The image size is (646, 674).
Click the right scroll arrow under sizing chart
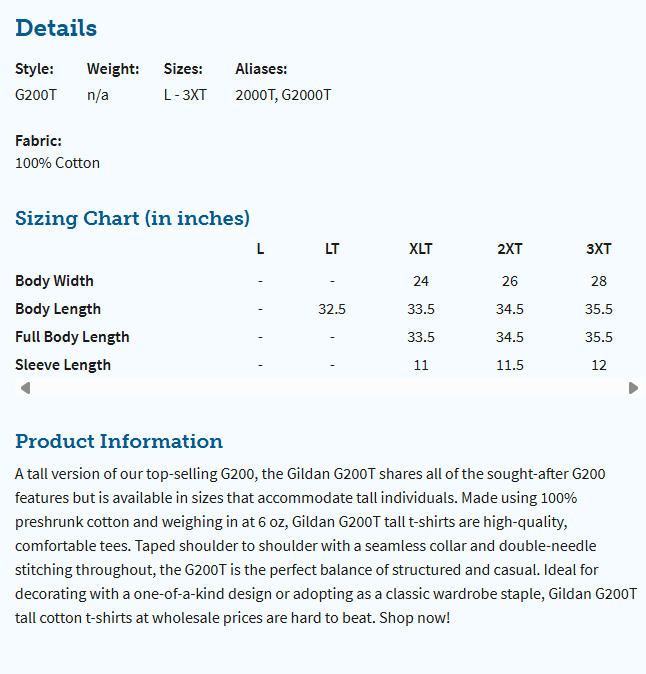[x=633, y=388]
